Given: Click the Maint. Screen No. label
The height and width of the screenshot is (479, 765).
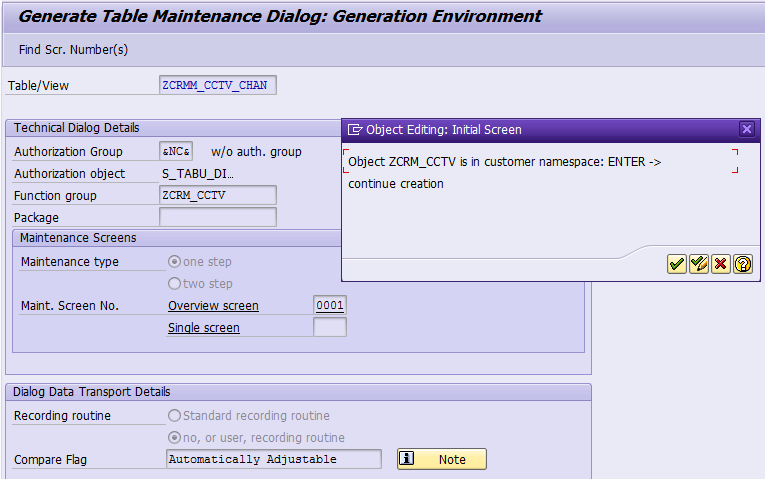Looking at the screenshot, I should point(70,306).
